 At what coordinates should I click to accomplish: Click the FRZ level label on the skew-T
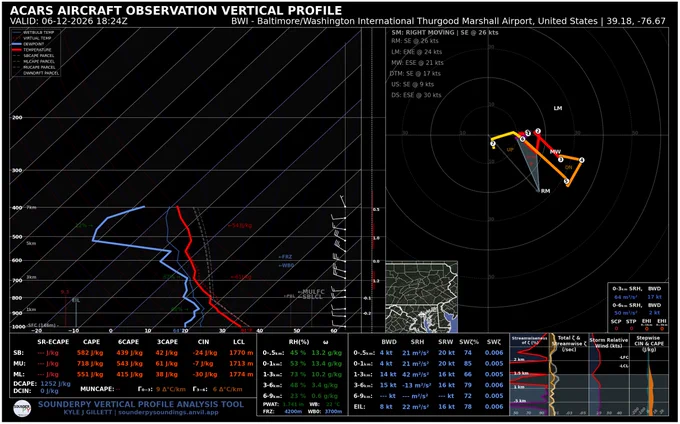click(x=286, y=257)
